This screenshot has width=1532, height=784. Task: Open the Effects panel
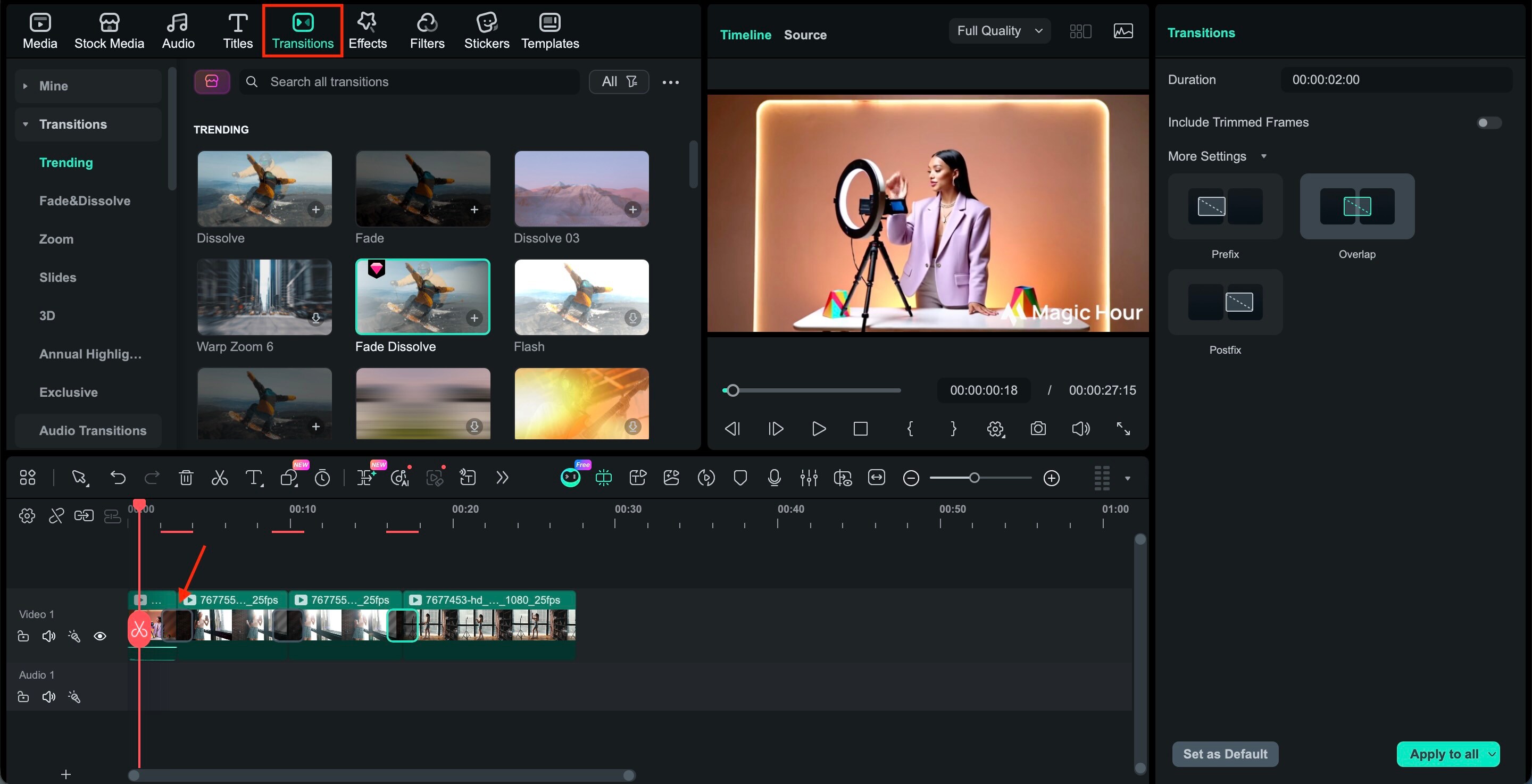click(x=367, y=30)
